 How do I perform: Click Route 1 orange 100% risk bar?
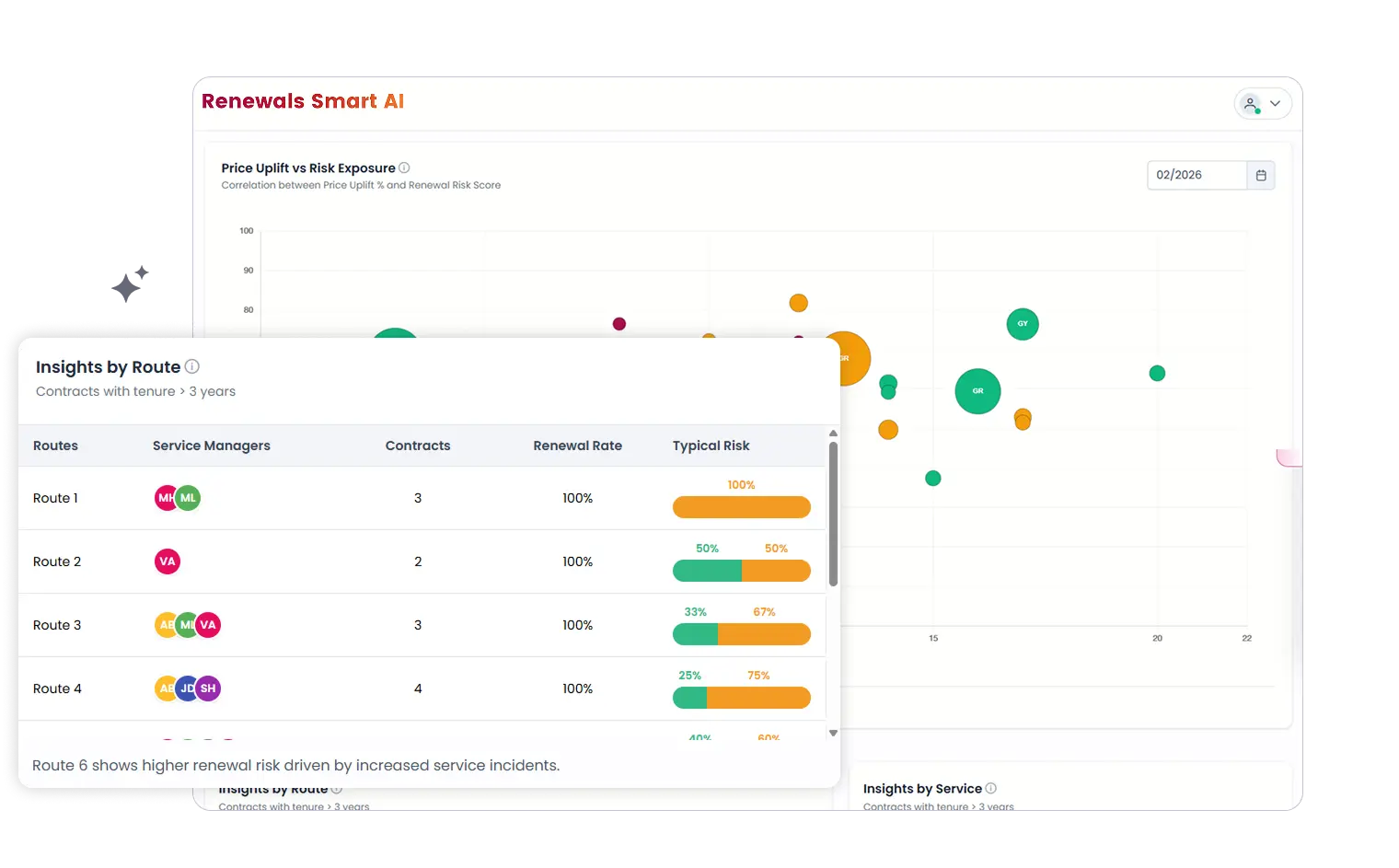[x=741, y=507]
